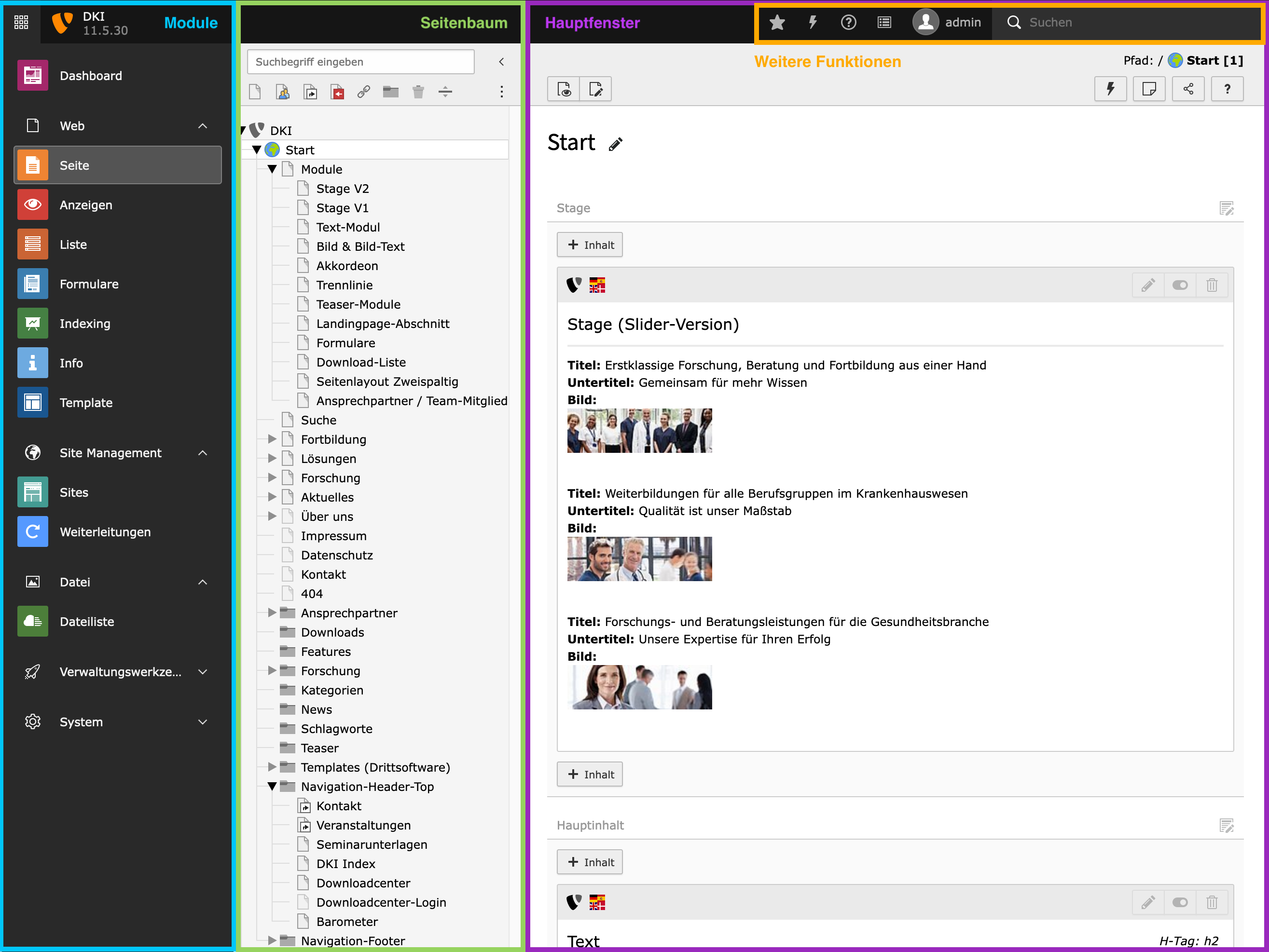Click the share page icon button

1188,89
